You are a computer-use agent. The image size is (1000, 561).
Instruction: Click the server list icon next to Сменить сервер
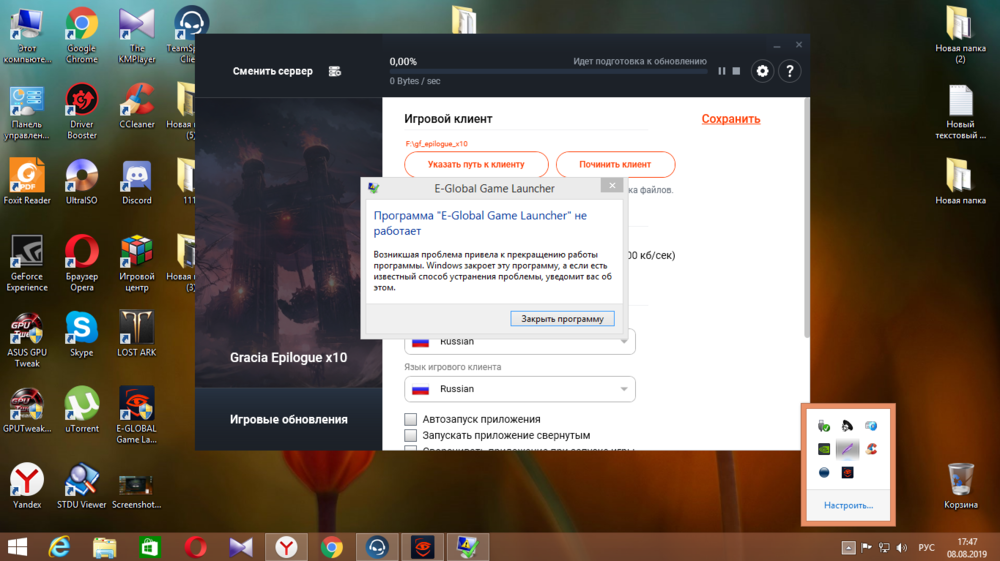(335, 71)
